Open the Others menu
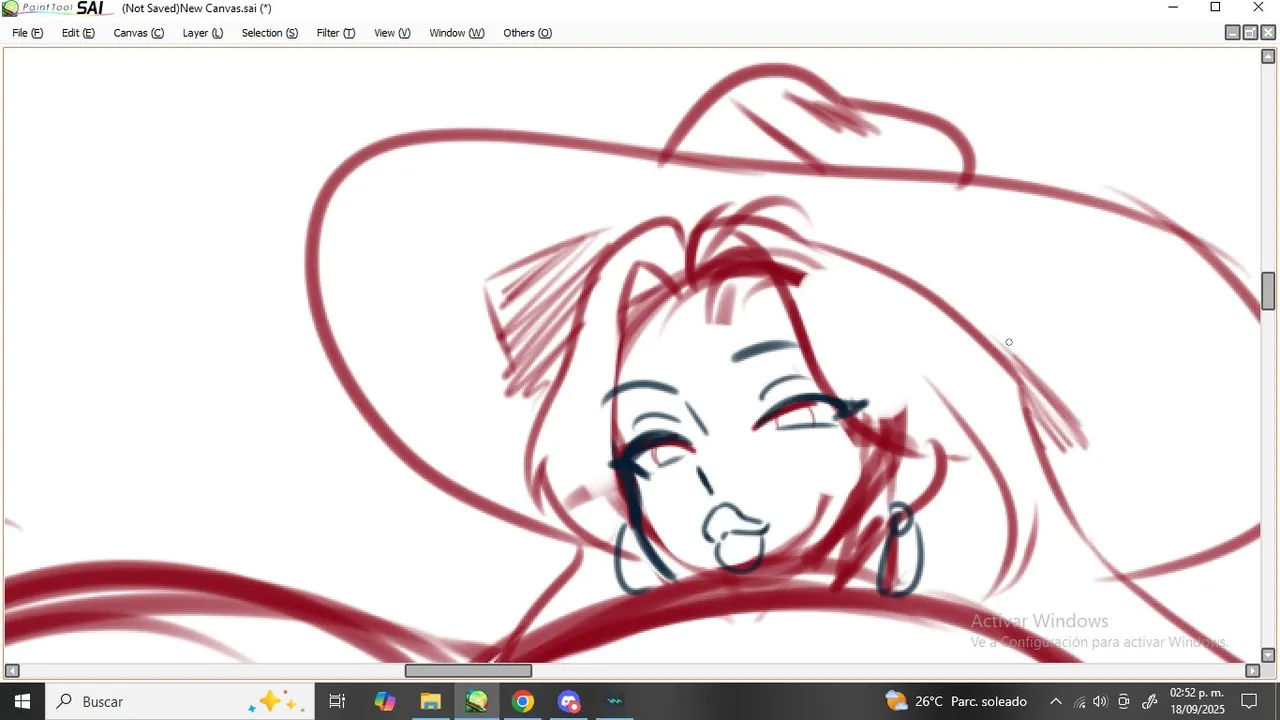The width and height of the screenshot is (1280, 720). 527,33
